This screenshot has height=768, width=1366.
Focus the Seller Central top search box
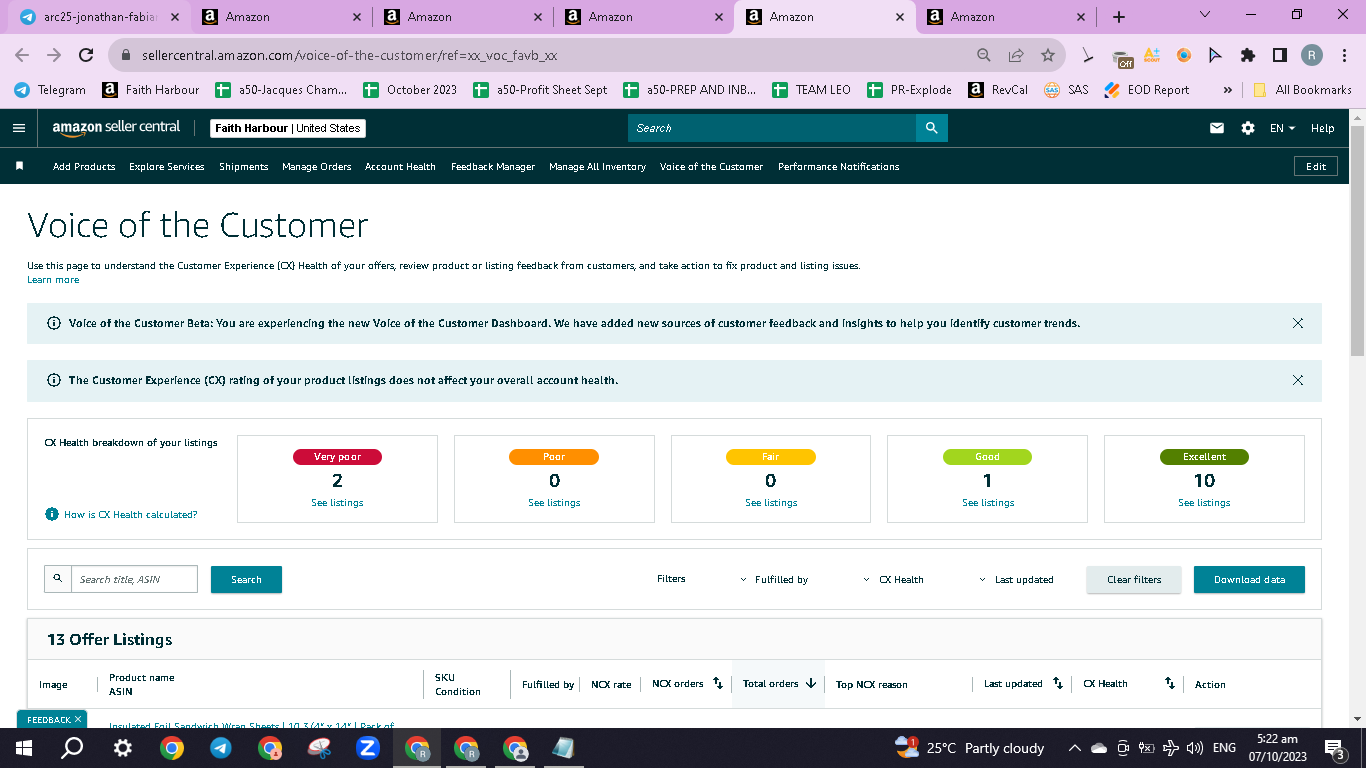[x=772, y=128]
